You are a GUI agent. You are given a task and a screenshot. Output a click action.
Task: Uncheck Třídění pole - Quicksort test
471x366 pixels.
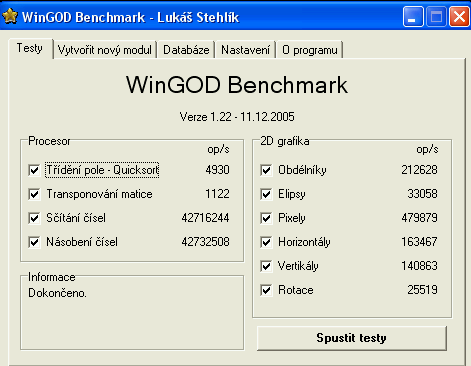click(34, 170)
